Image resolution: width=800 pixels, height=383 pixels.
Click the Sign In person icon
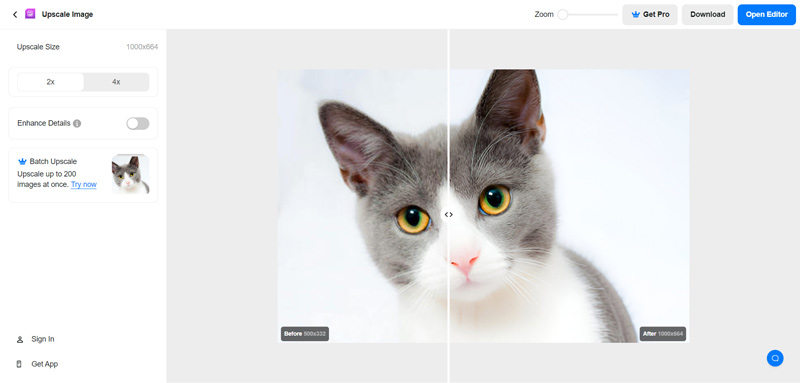[20, 340]
